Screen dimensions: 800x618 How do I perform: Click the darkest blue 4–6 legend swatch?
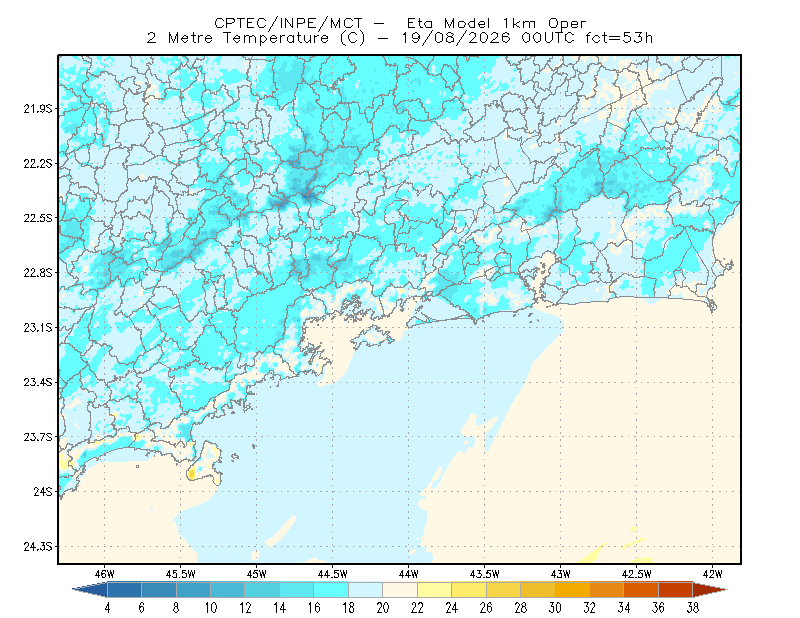[124, 590]
